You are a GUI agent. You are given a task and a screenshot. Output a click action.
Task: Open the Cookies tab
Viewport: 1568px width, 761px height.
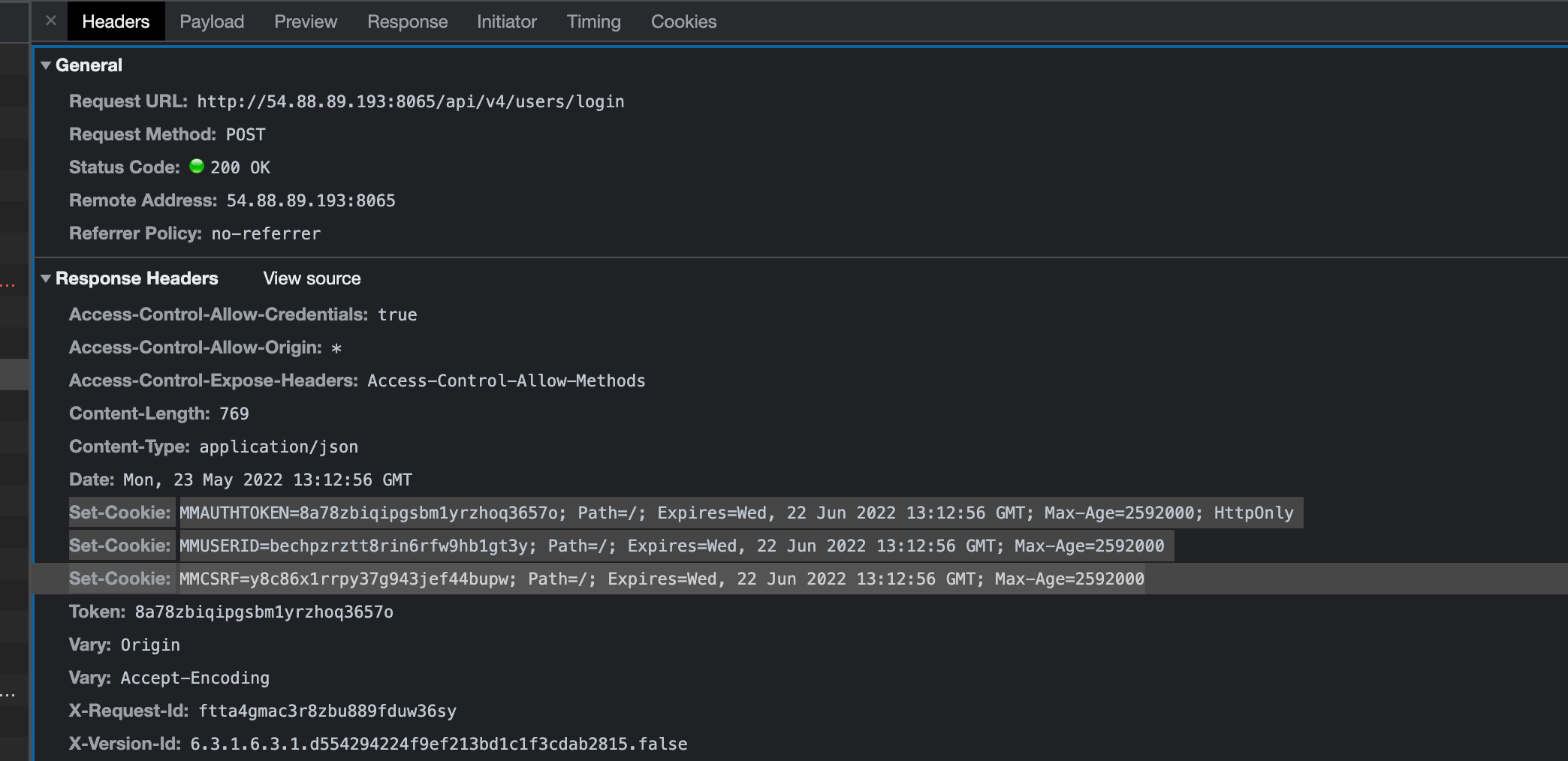coord(683,21)
